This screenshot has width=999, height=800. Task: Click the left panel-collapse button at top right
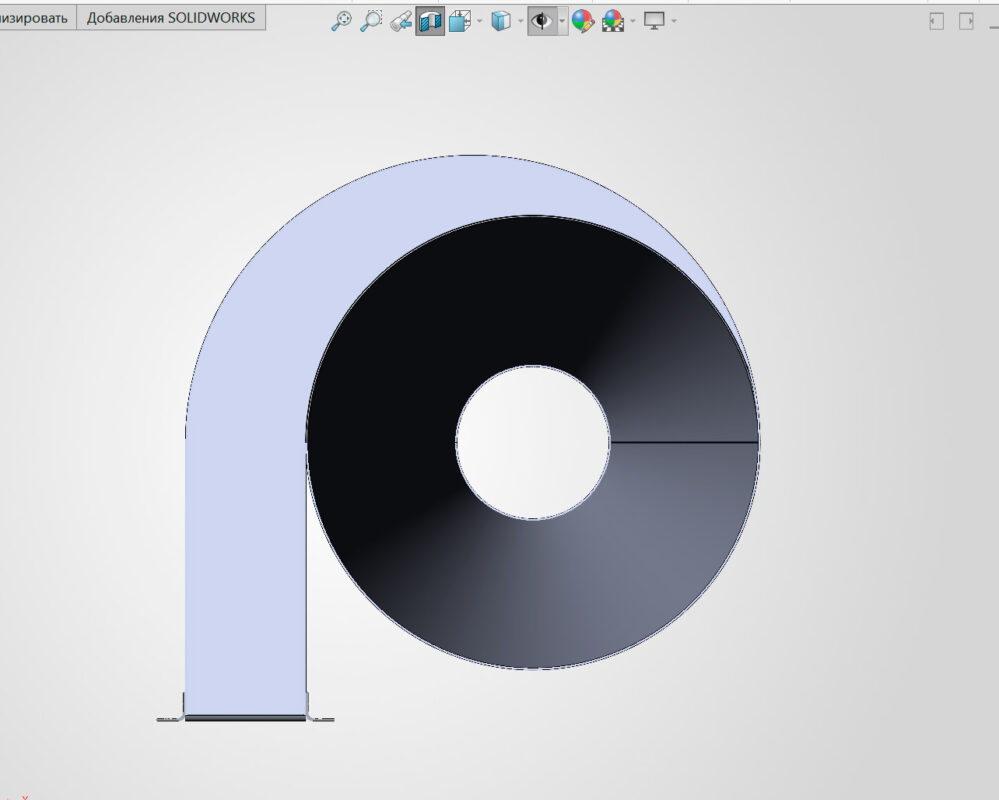click(x=937, y=21)
